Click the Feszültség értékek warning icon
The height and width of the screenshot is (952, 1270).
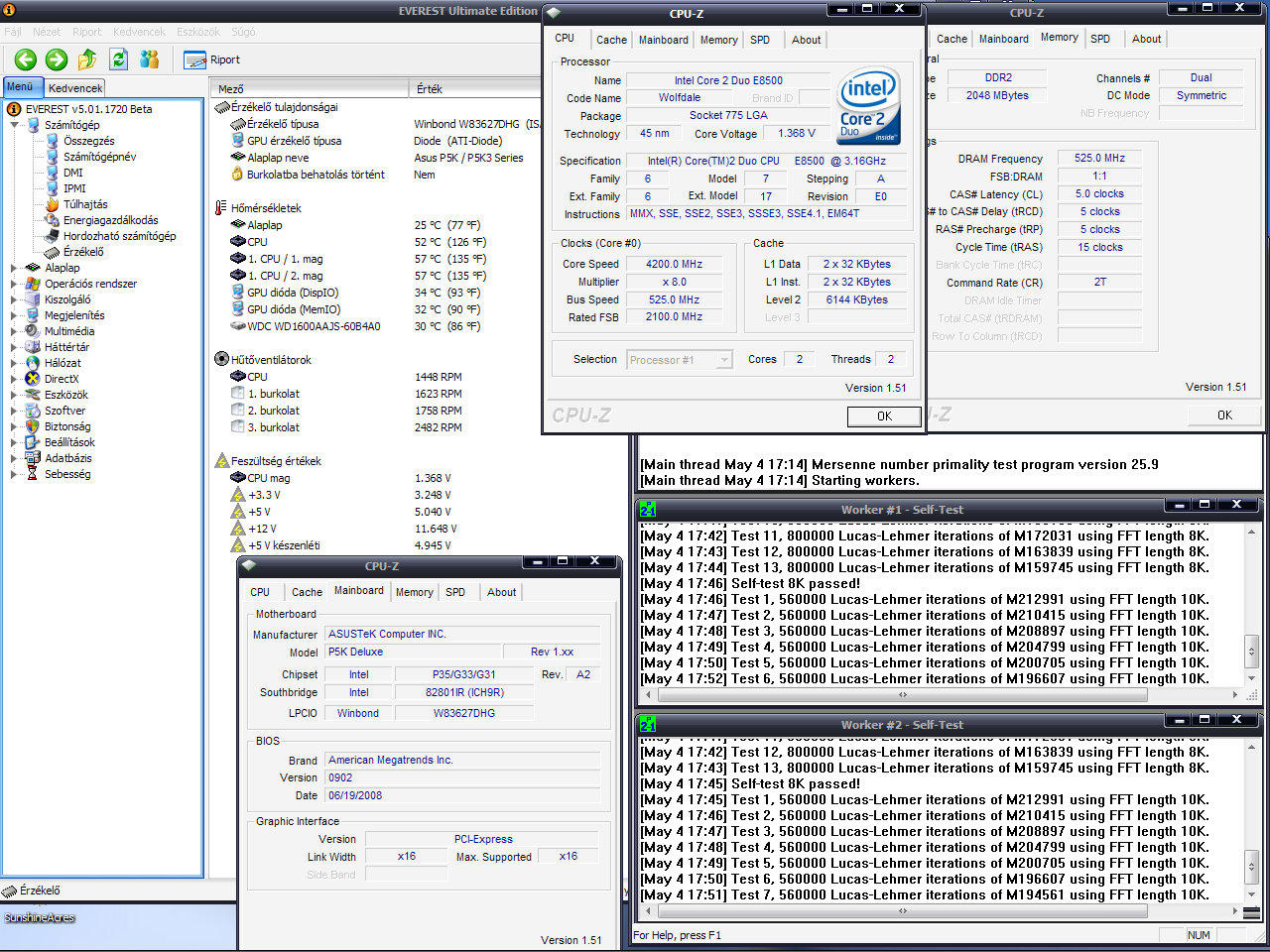point(222,461)
